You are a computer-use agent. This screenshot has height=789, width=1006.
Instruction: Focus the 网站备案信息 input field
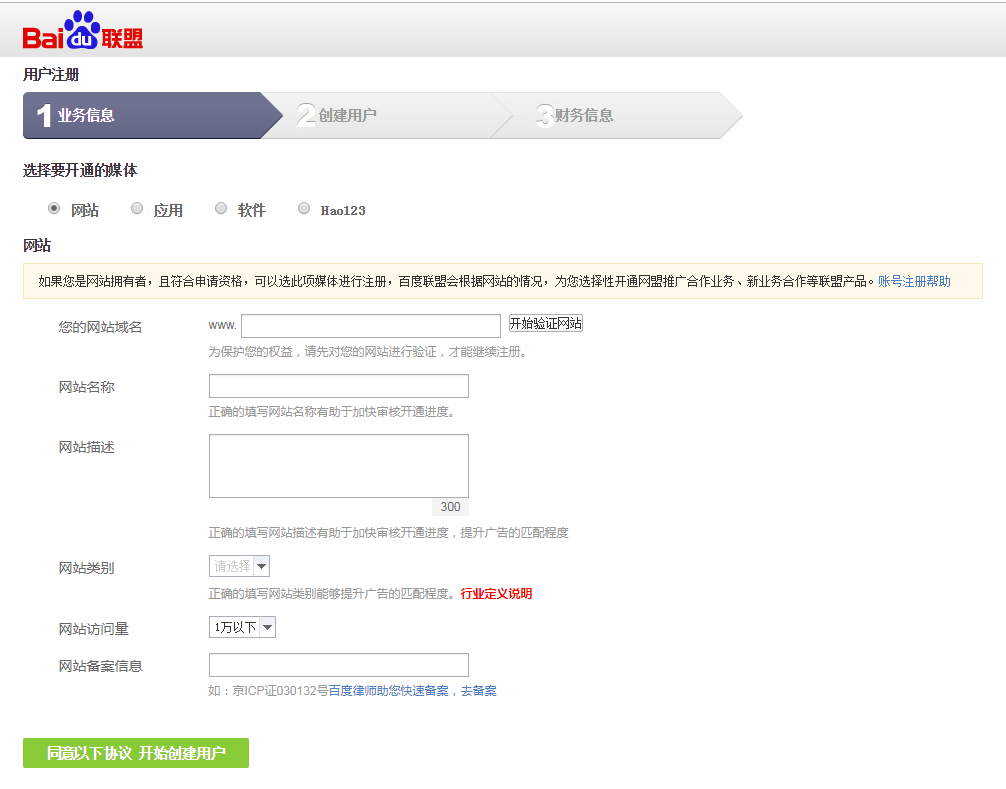pyautogui.click(x=338, y=665)
